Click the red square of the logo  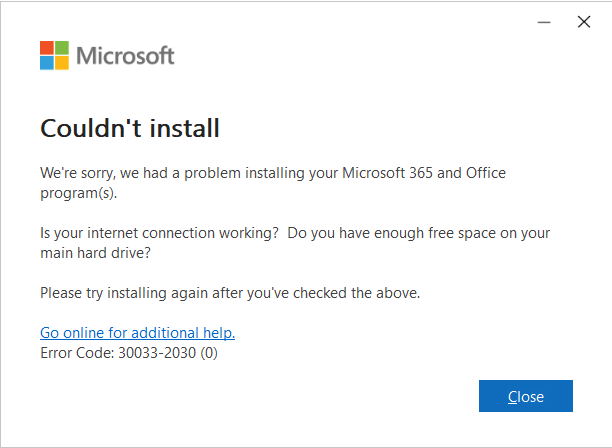[47, 48]
